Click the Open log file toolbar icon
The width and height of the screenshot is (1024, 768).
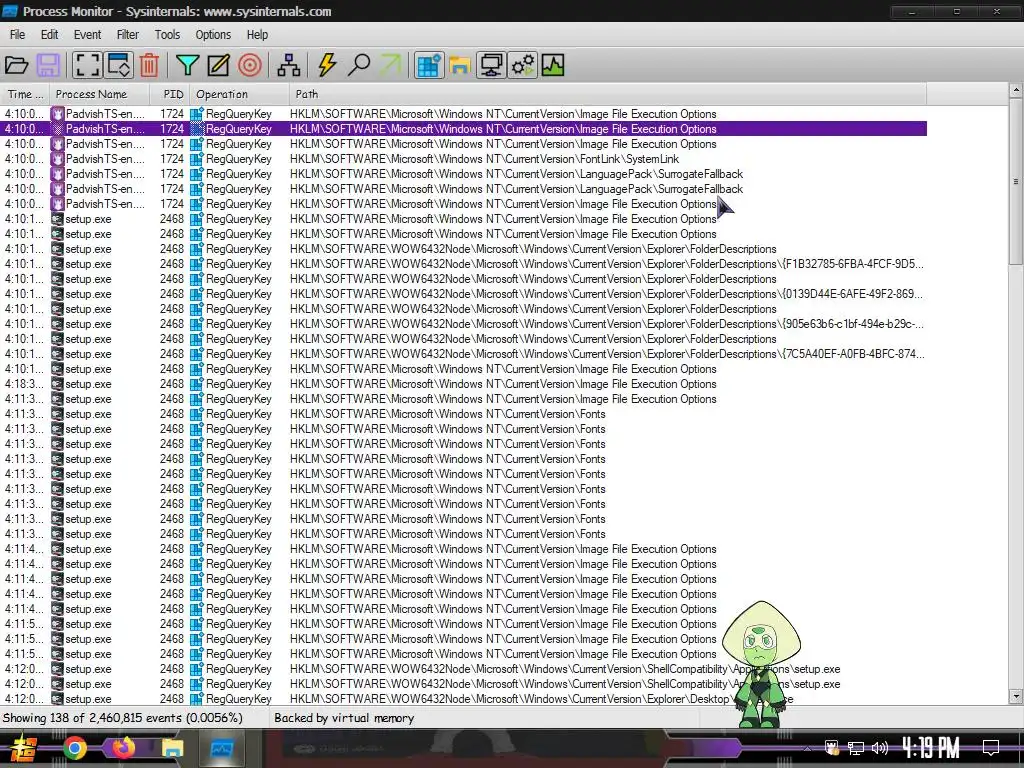pyautogui.click(x=16, y=65)
